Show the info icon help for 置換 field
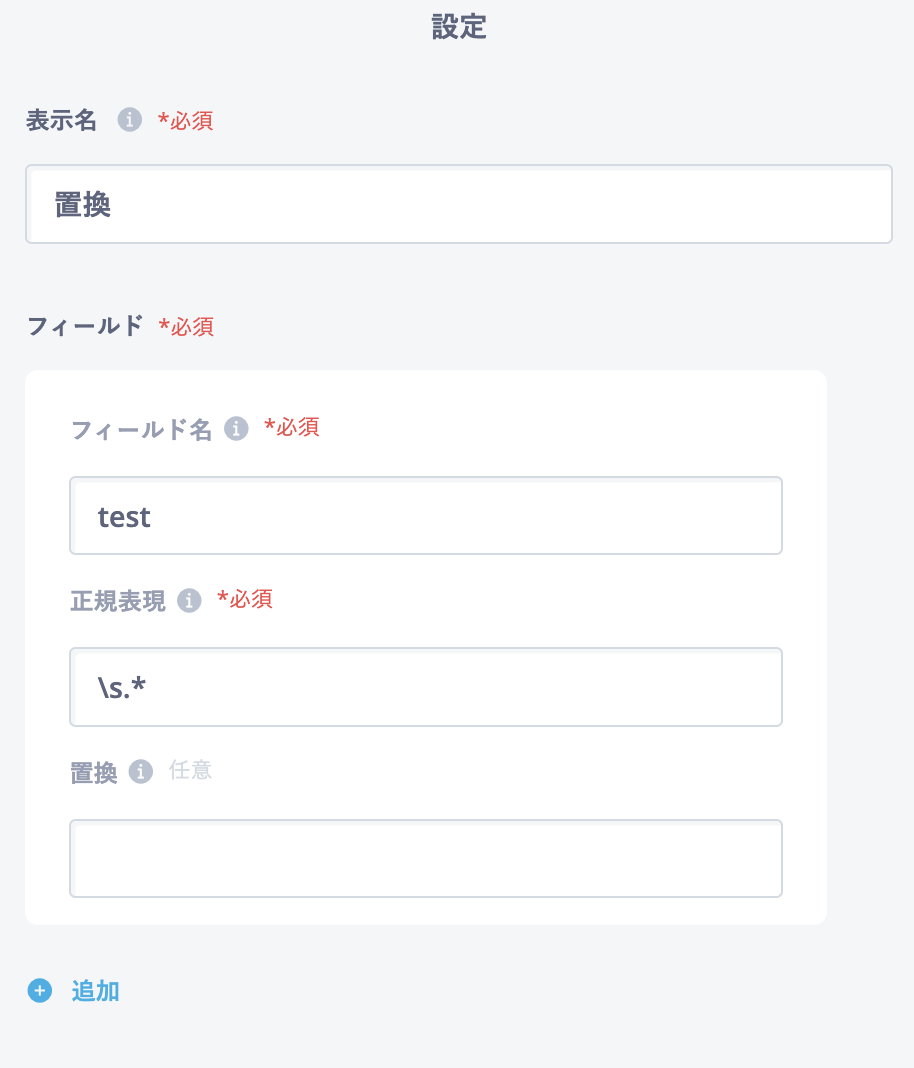 141,772
